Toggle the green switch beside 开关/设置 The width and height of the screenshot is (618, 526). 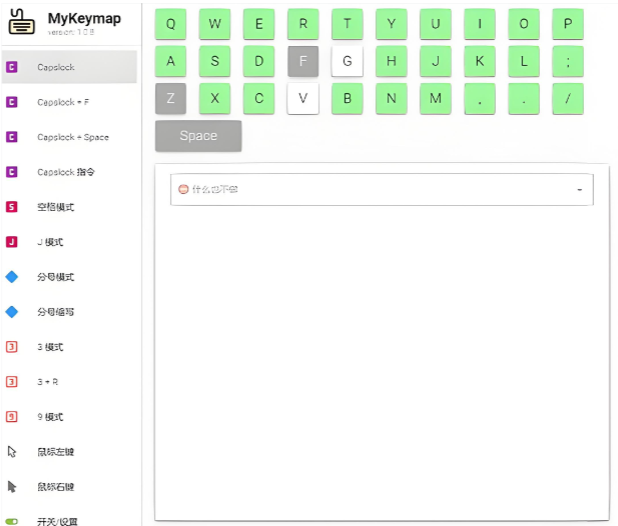12,521
